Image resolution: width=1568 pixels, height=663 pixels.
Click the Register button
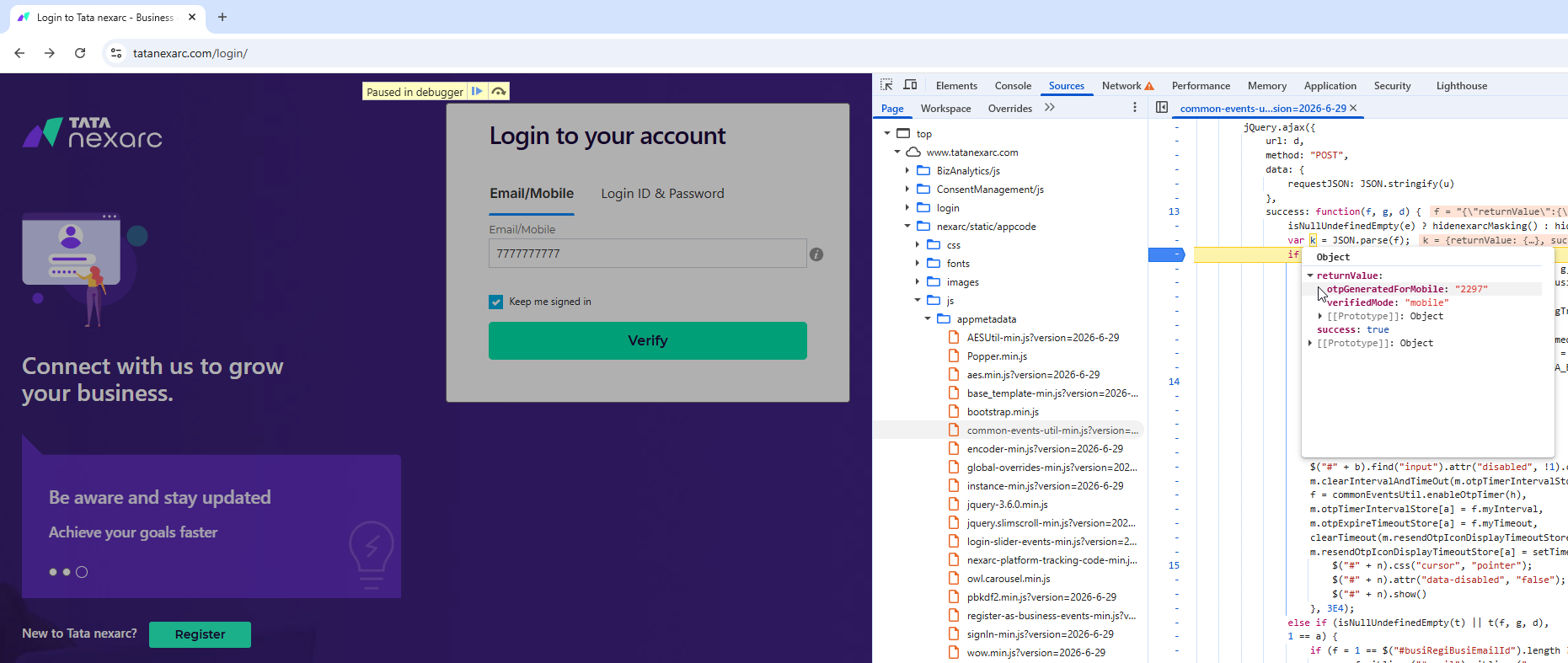tap(200, 634)
